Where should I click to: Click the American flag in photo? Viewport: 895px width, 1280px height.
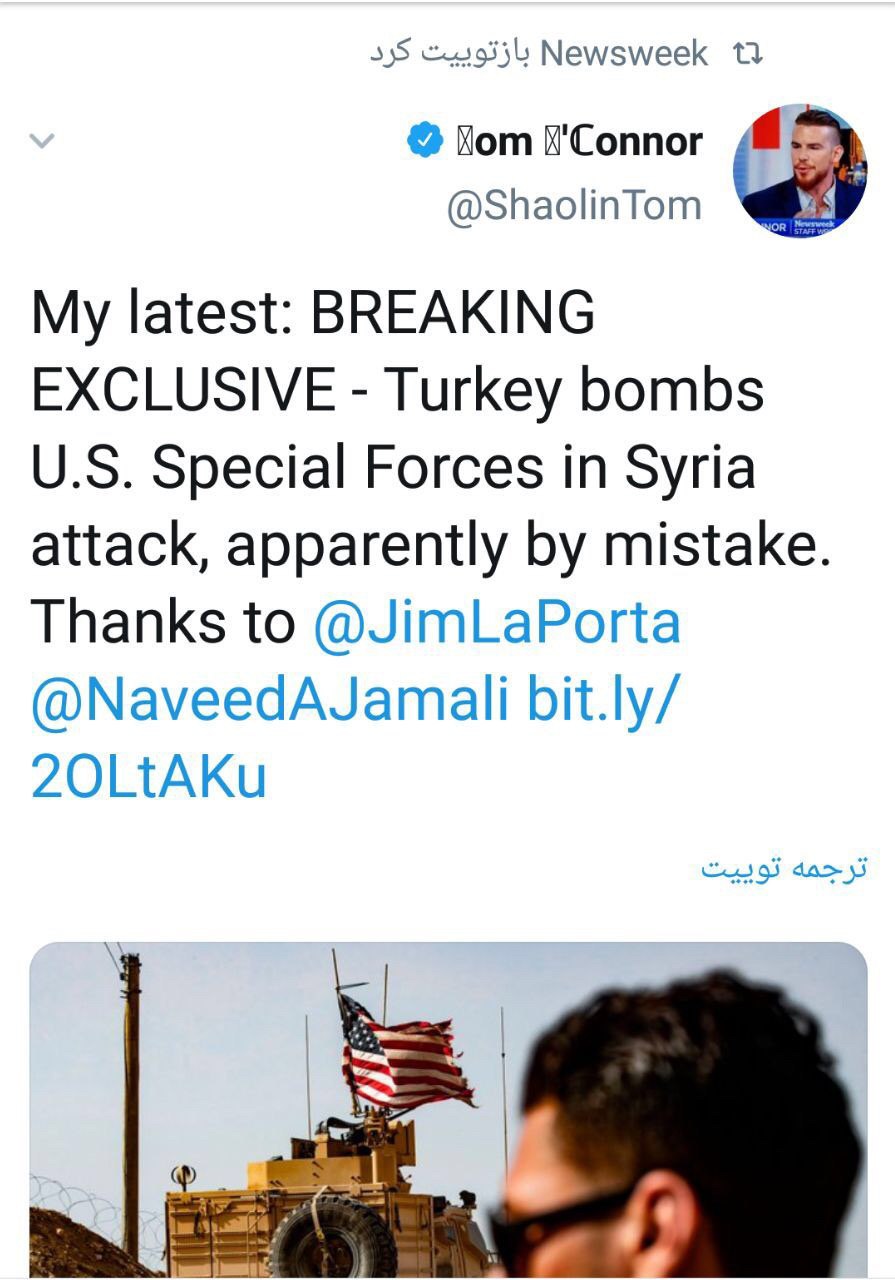tap(404, 1052)
